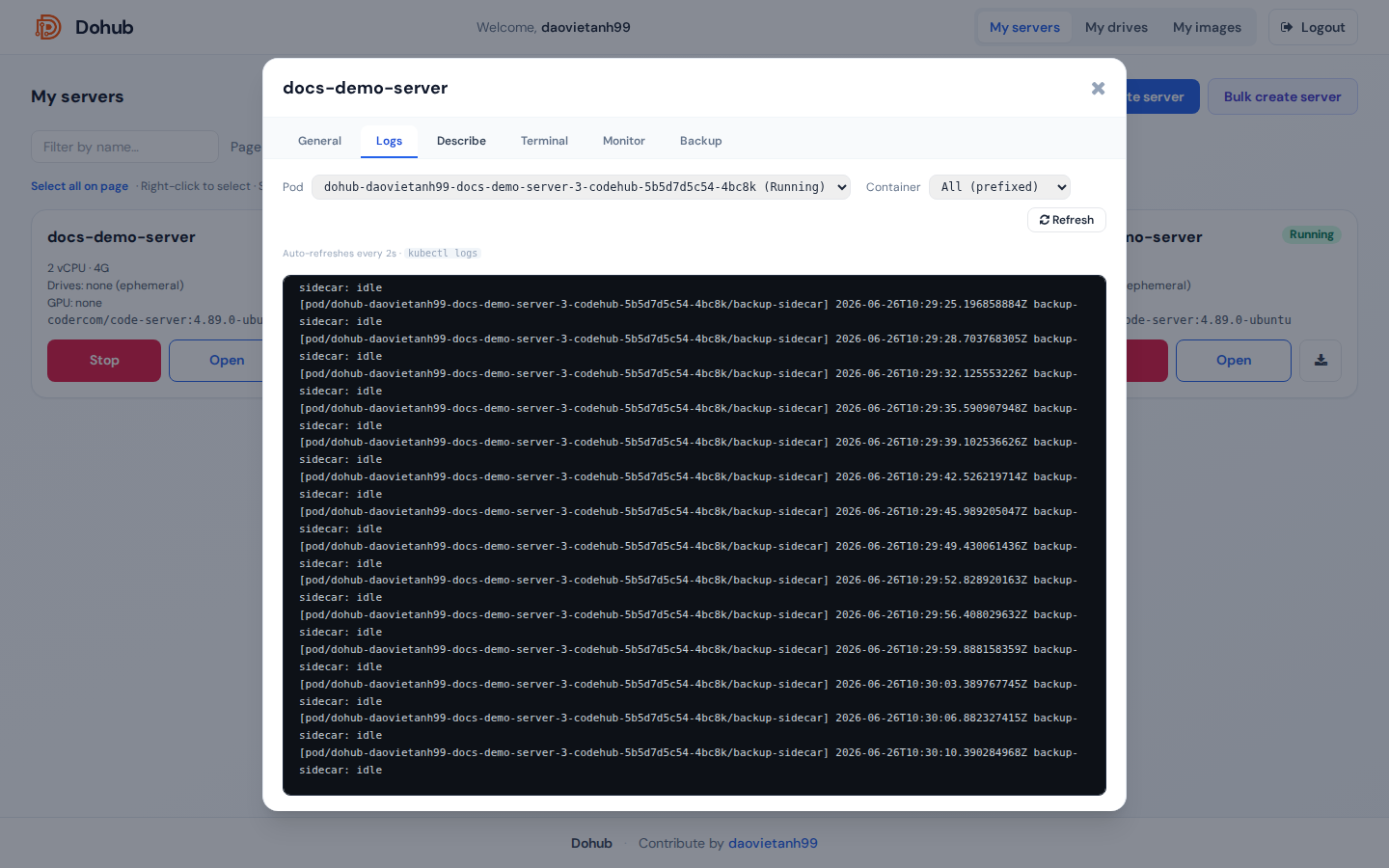Click the kubectl logs label

tap(443, 254)
